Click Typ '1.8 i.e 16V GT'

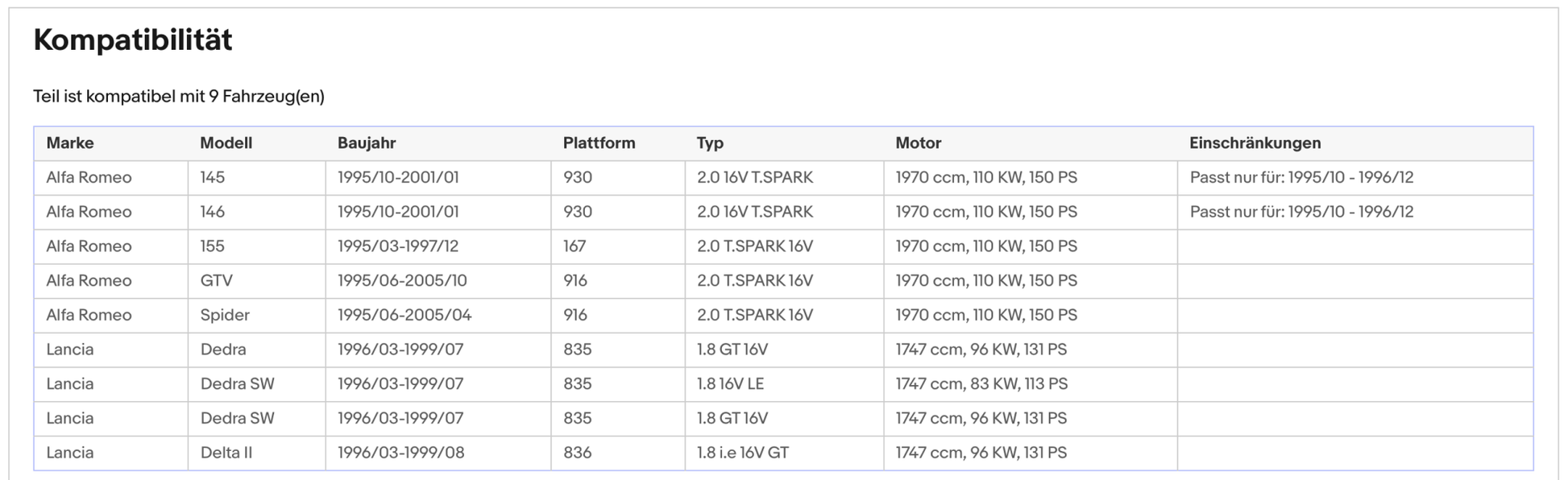[x=743, y=453]
